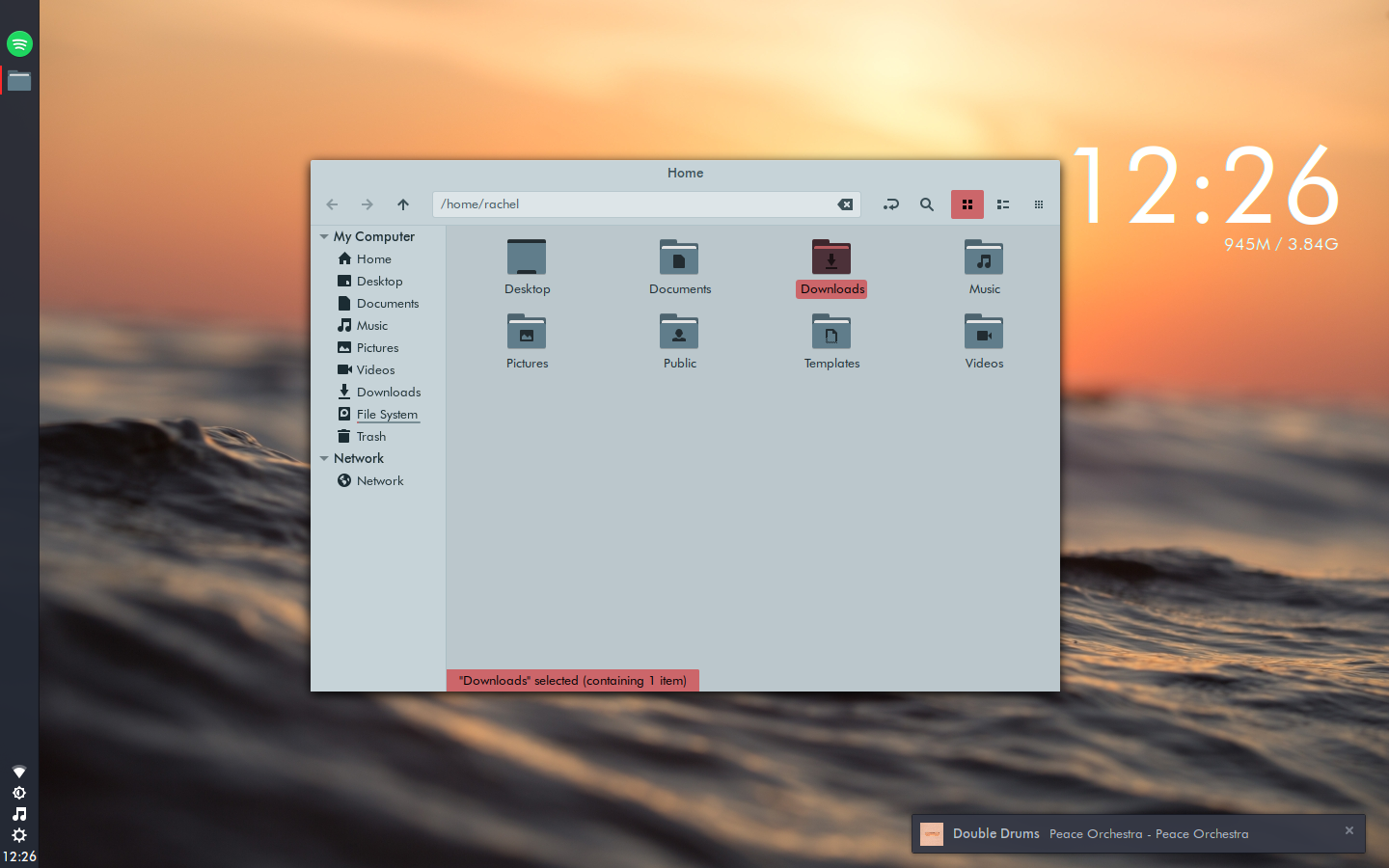Select the Templates folder icon

click(831, 332)
